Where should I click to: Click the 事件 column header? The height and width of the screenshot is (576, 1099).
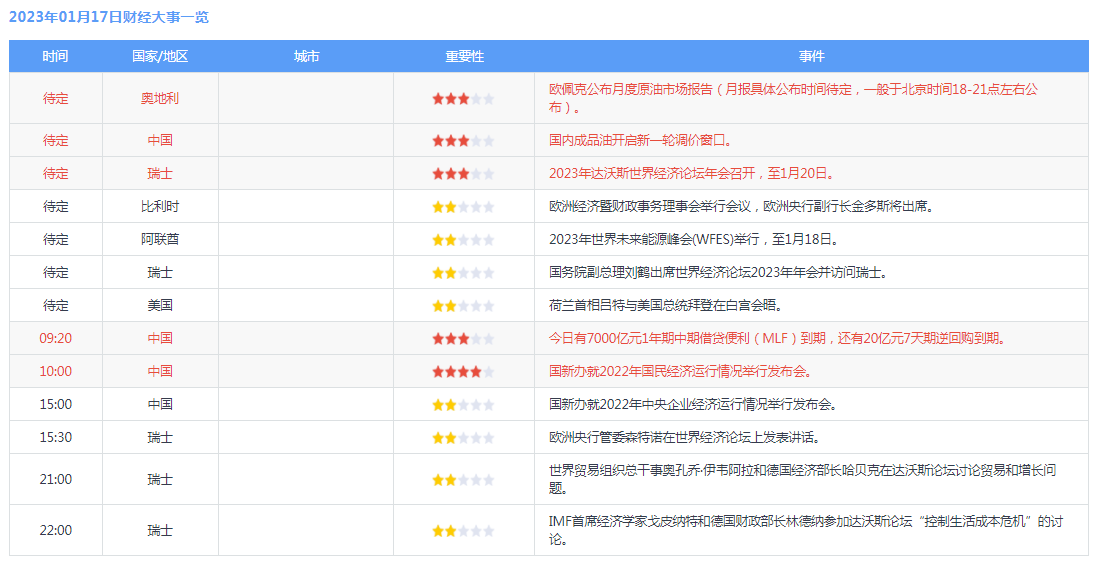(x=811, y=56)
